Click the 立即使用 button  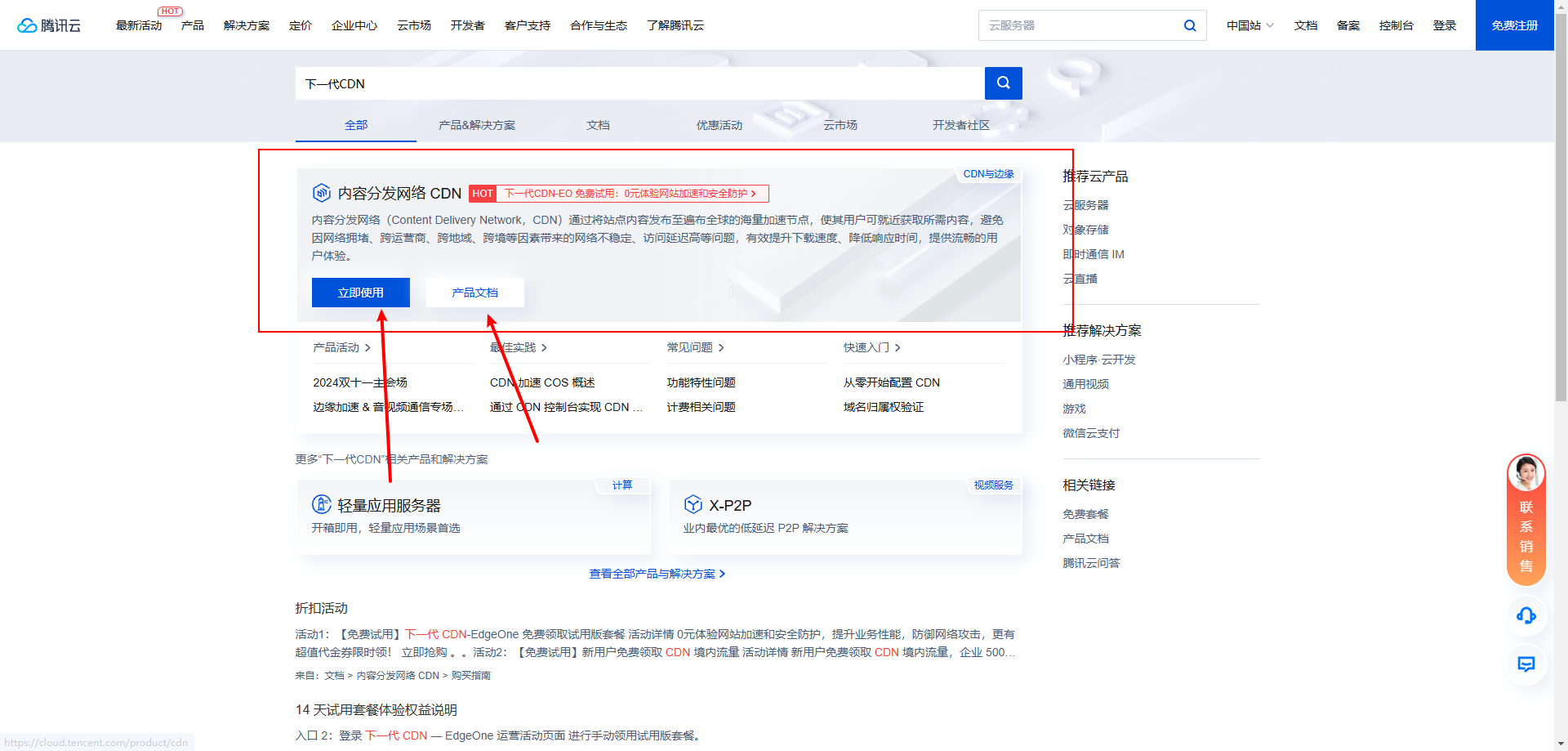click(x=361, y=293)
